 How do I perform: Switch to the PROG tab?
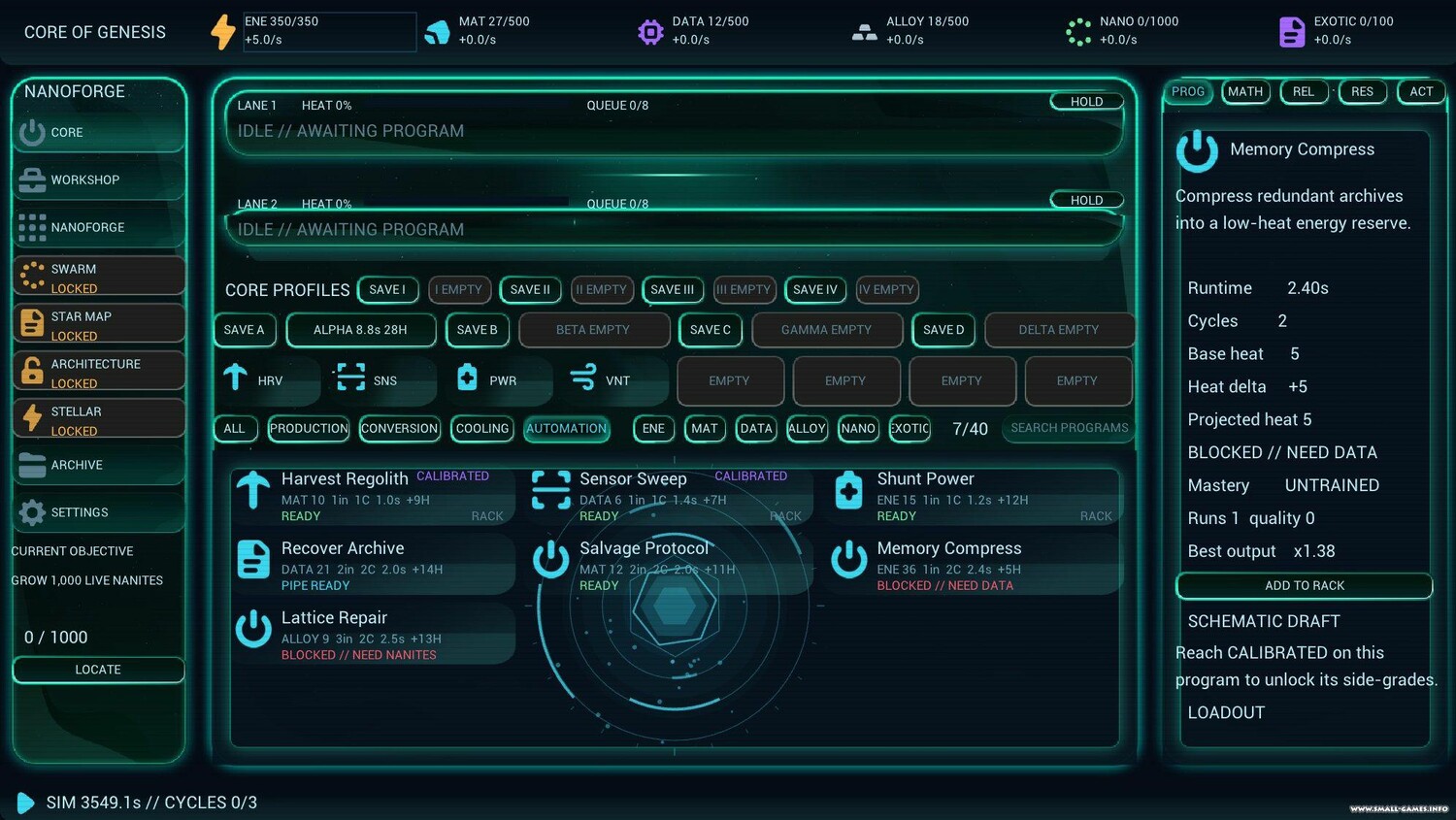coord(1187,91)
